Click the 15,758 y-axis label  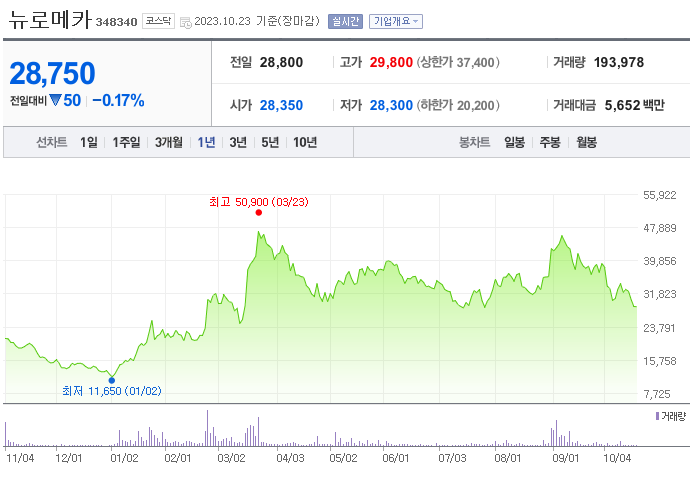coord(660,361)
